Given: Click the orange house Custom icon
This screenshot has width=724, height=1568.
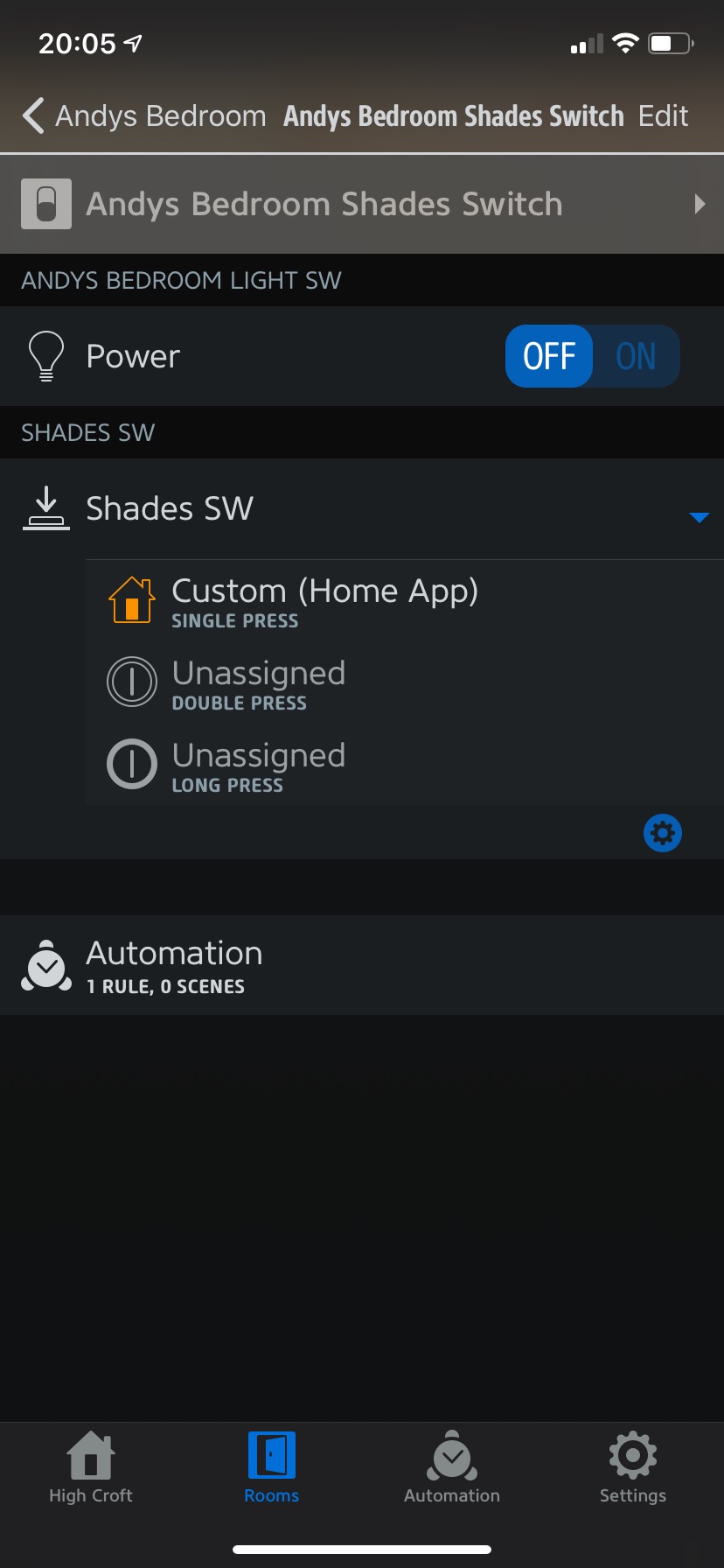Looking at the screenshot, I should 132,599.
